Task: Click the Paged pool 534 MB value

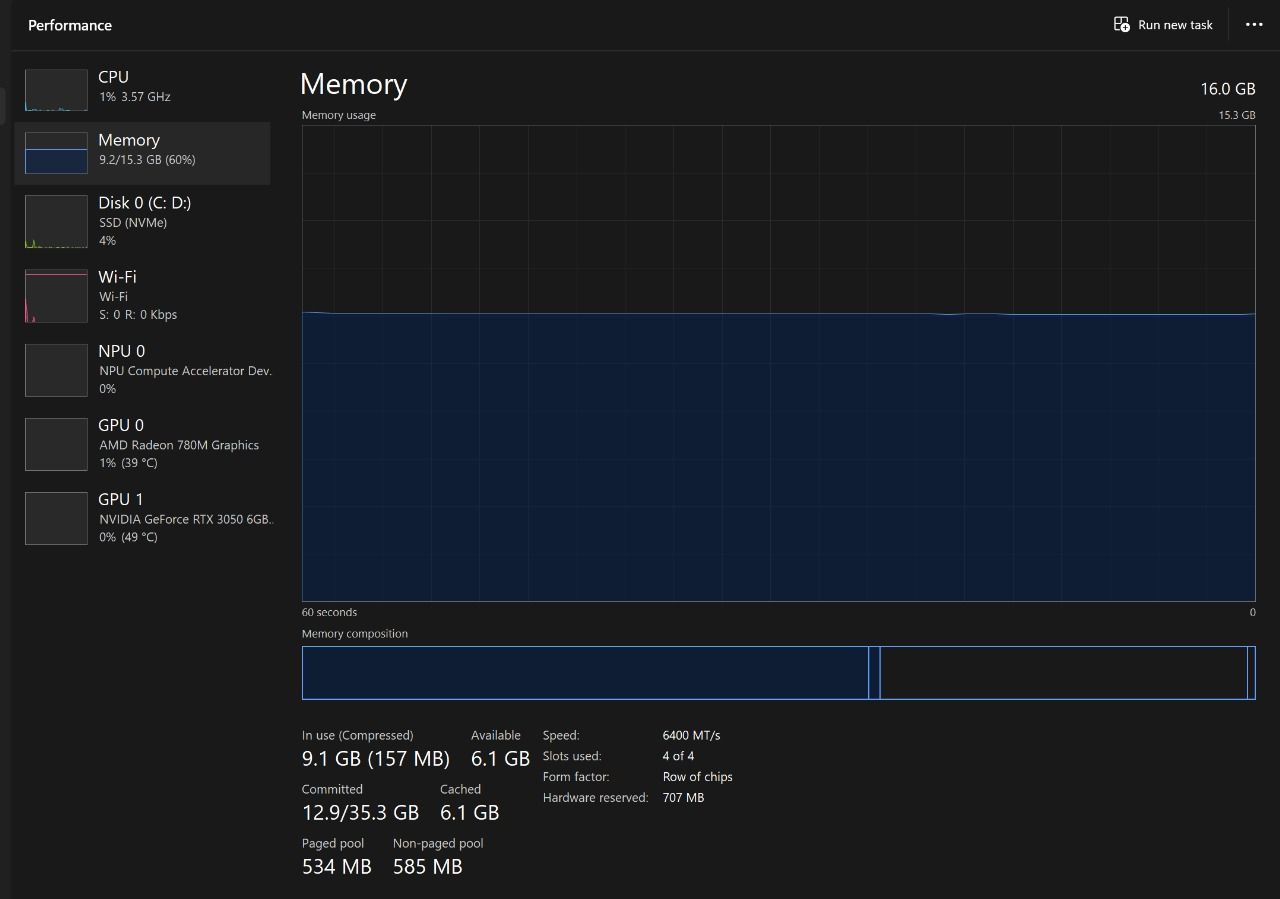Action: click(x=337, y=867)
